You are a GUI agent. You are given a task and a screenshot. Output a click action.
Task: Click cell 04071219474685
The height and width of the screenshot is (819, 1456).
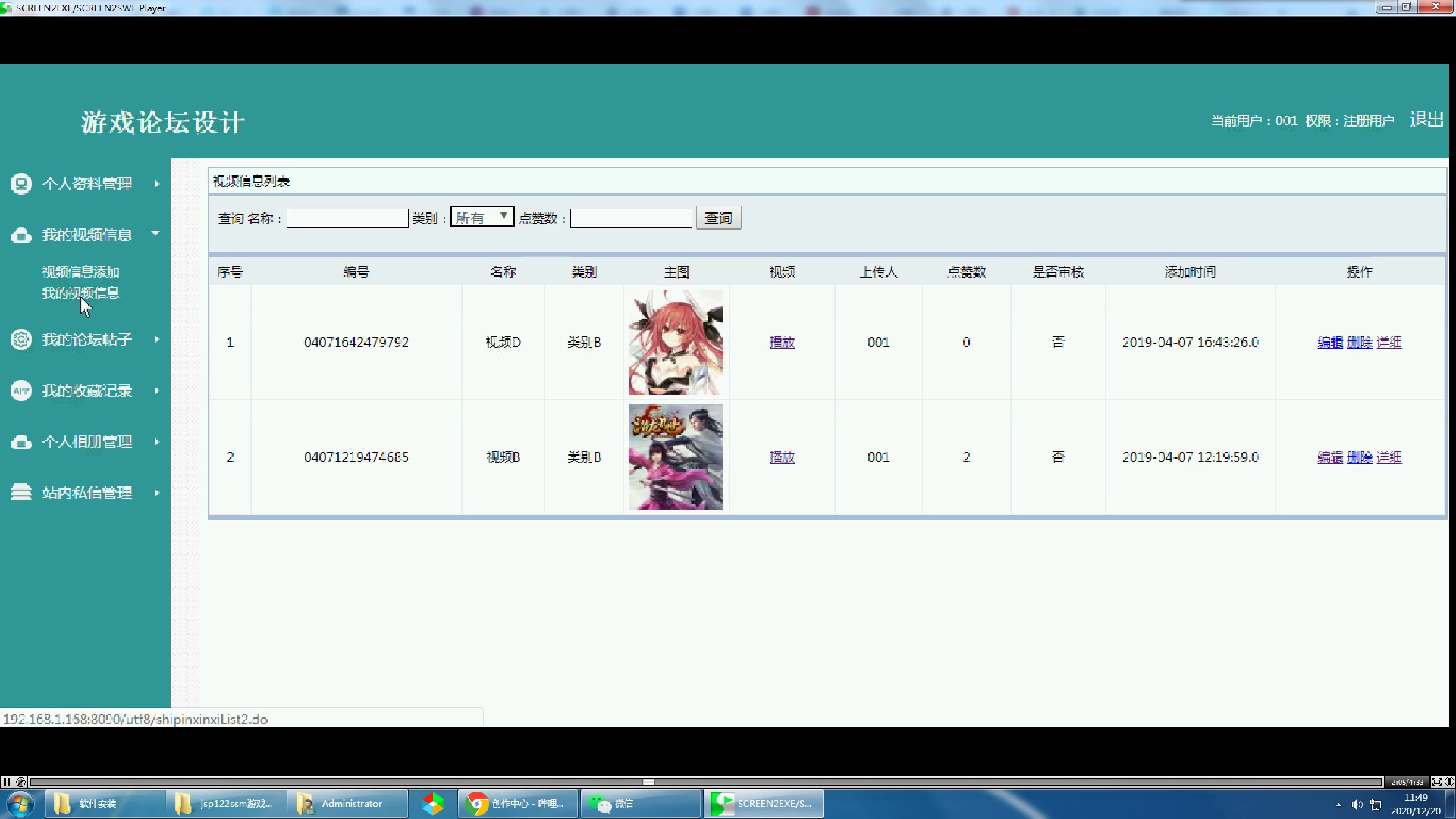[x=356, y=457]
